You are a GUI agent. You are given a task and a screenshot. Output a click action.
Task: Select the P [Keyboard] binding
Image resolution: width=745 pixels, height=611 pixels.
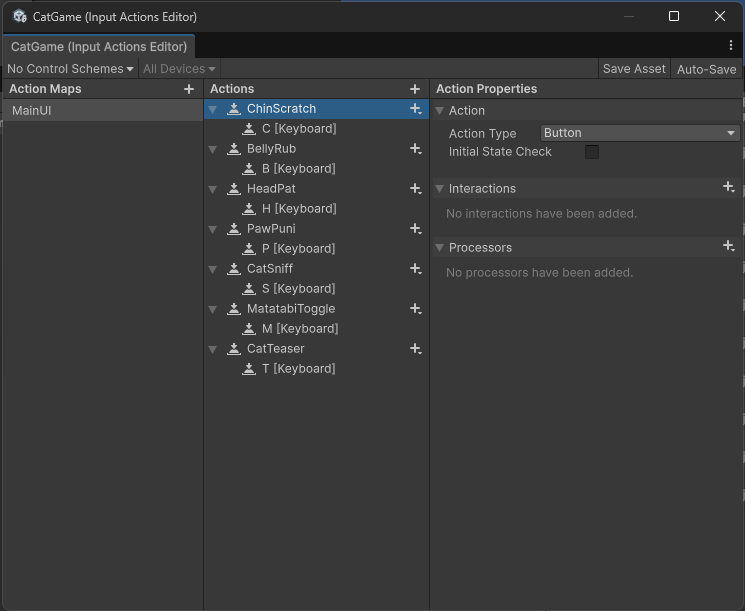[298, 249]
